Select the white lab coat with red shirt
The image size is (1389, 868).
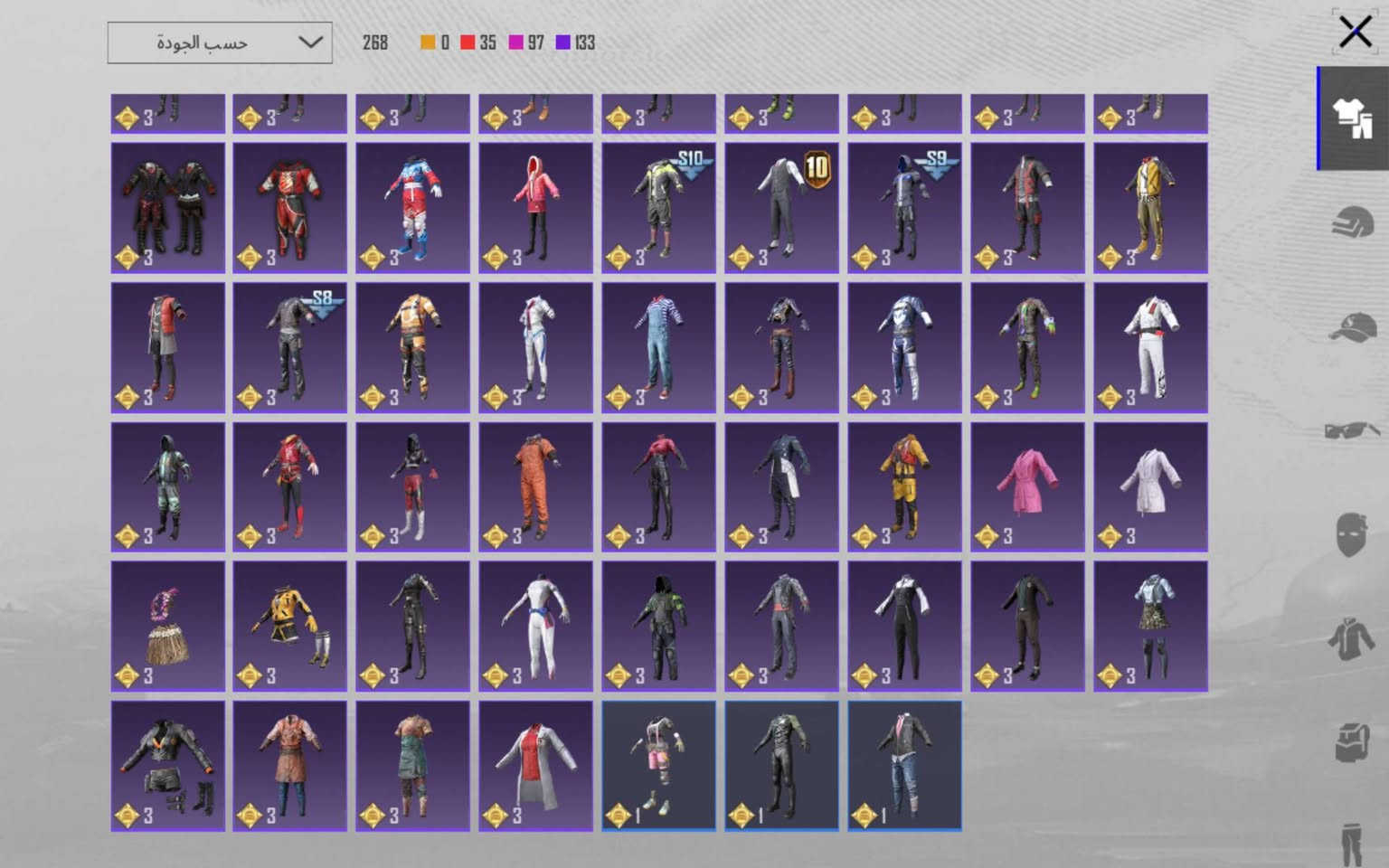point(535,766)
